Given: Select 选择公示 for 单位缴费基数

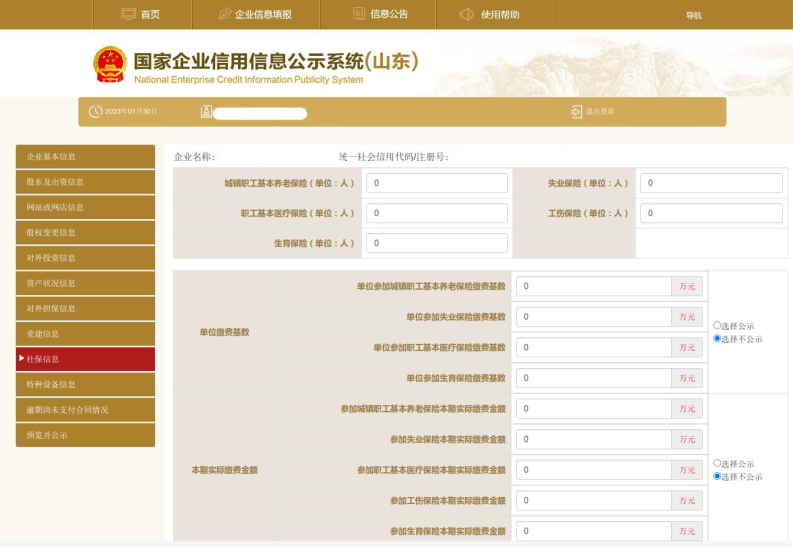Looking at the screenshot, I should click(717, 326).
